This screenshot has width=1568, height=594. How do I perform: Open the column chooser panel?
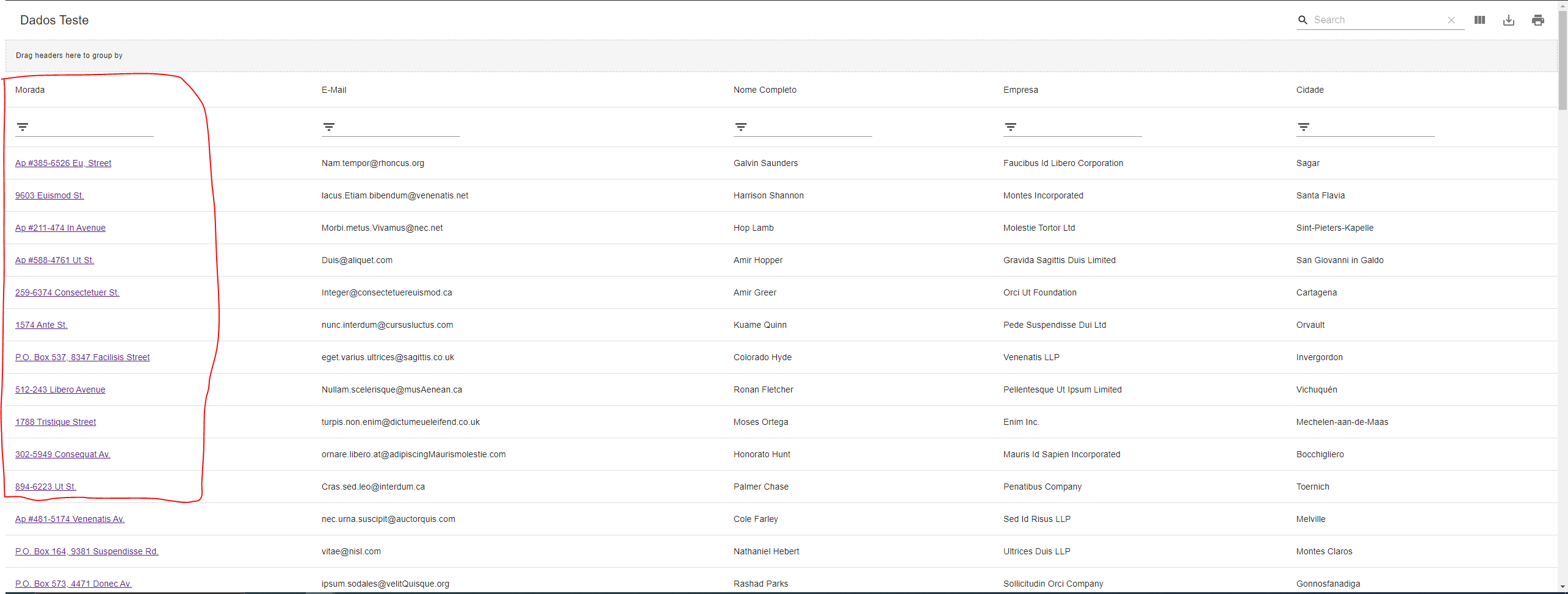tap(1479, 20)
